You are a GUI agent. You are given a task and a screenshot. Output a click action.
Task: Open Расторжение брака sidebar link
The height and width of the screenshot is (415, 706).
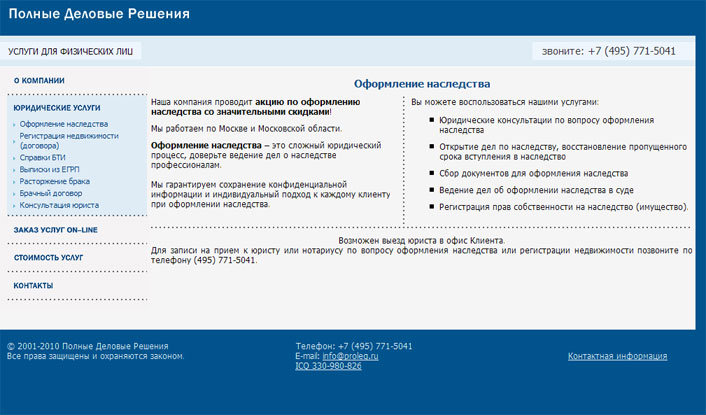(x=54, y=181)
